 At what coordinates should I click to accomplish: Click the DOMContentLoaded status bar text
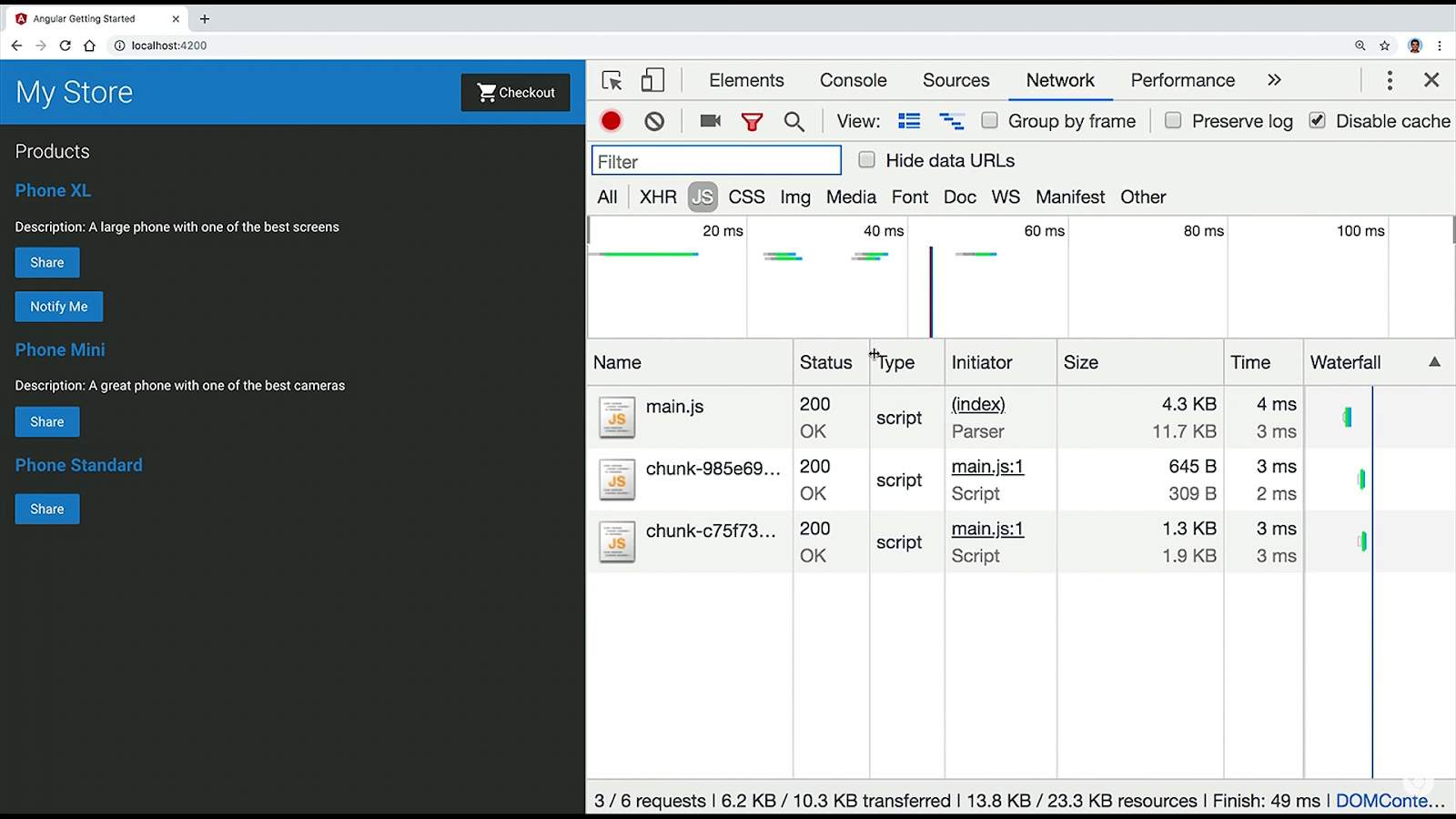click(x=1390, y=801)
